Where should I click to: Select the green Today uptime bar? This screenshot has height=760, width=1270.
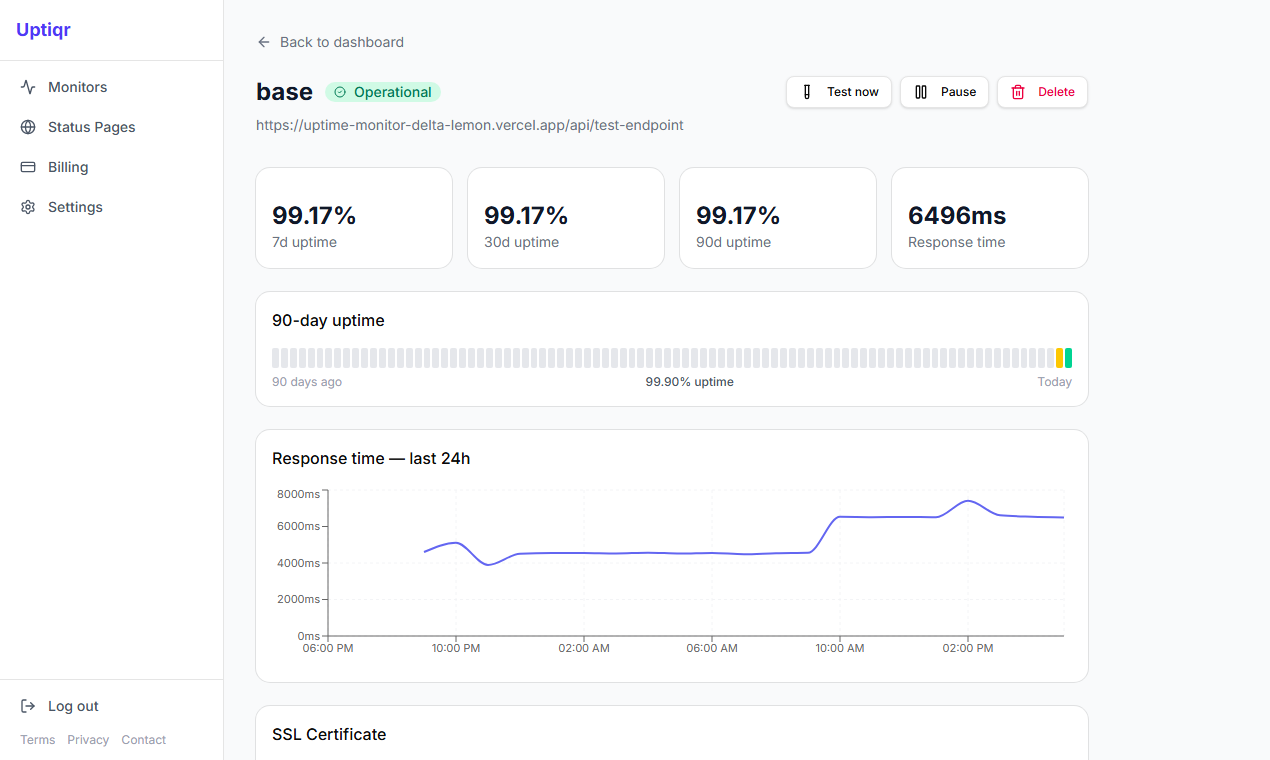click(1069, 358)
